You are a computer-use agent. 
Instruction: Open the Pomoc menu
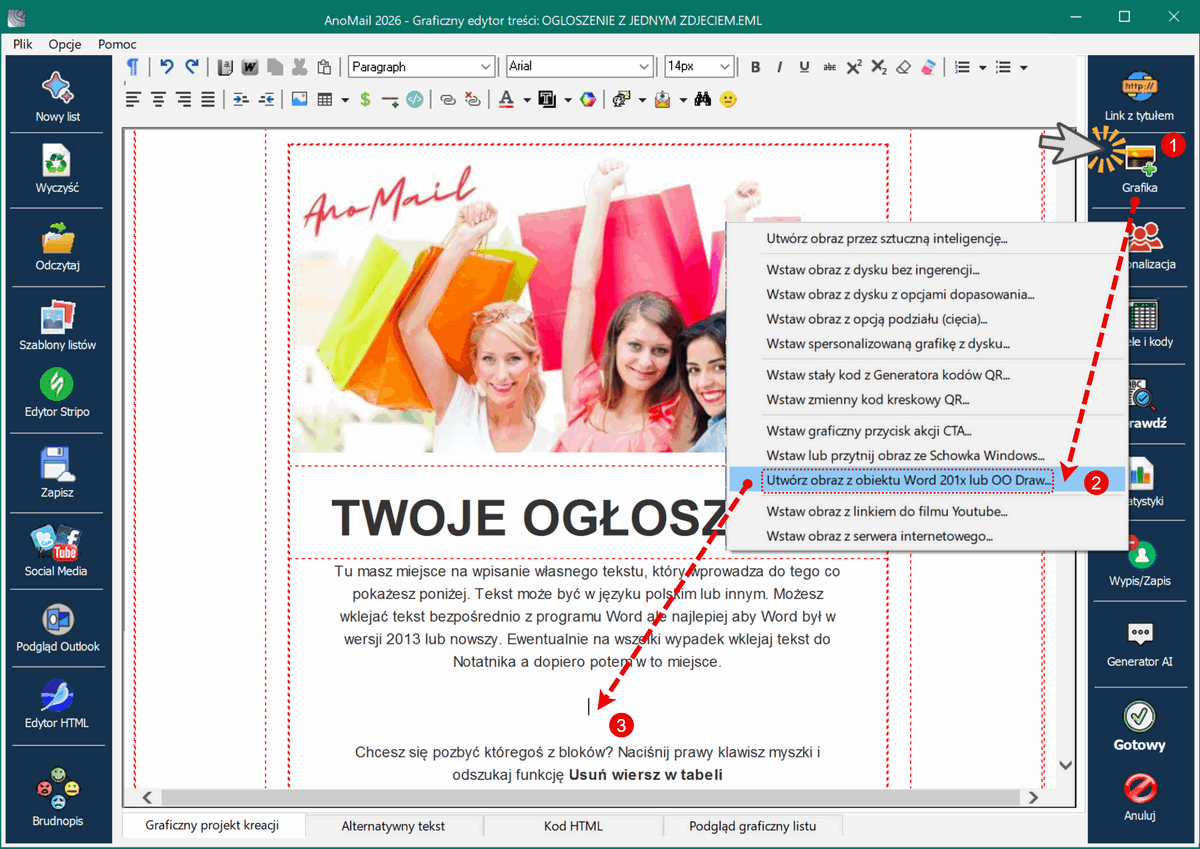click(118, 44)
